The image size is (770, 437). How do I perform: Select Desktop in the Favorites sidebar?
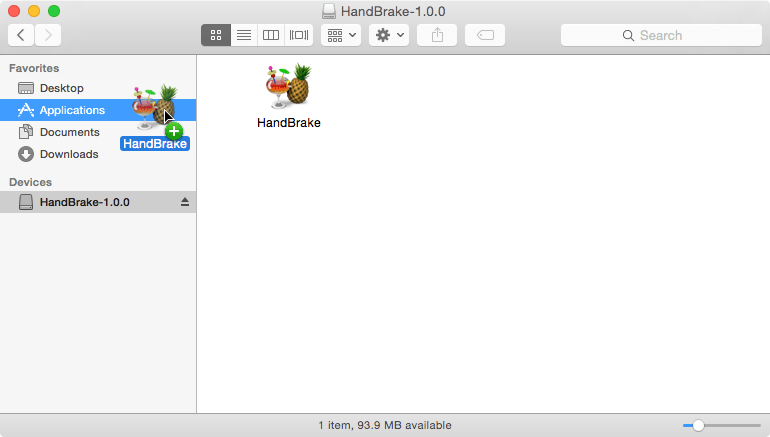(61, 88)
